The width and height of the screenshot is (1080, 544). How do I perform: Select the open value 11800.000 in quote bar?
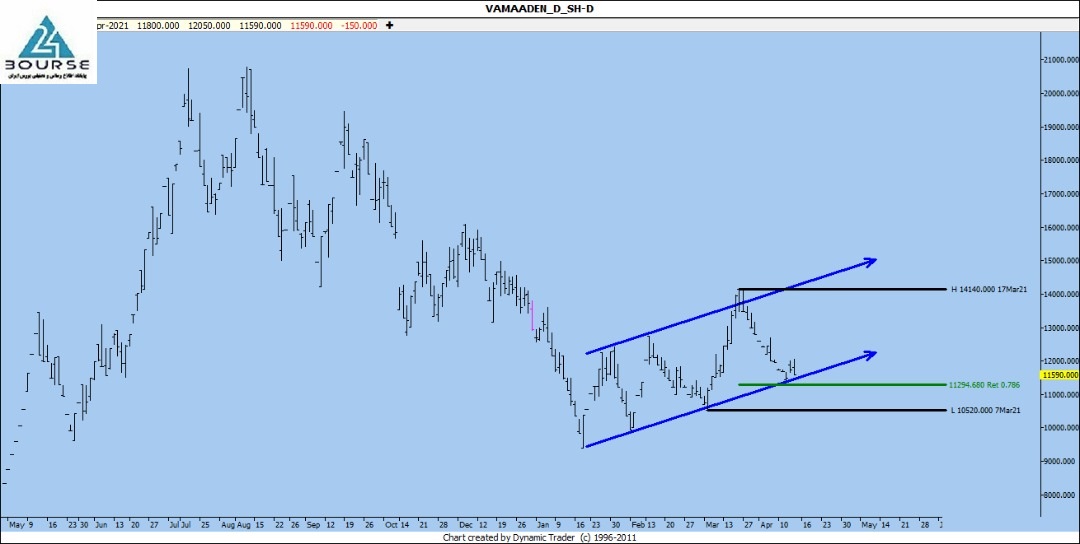click(159, 25)
